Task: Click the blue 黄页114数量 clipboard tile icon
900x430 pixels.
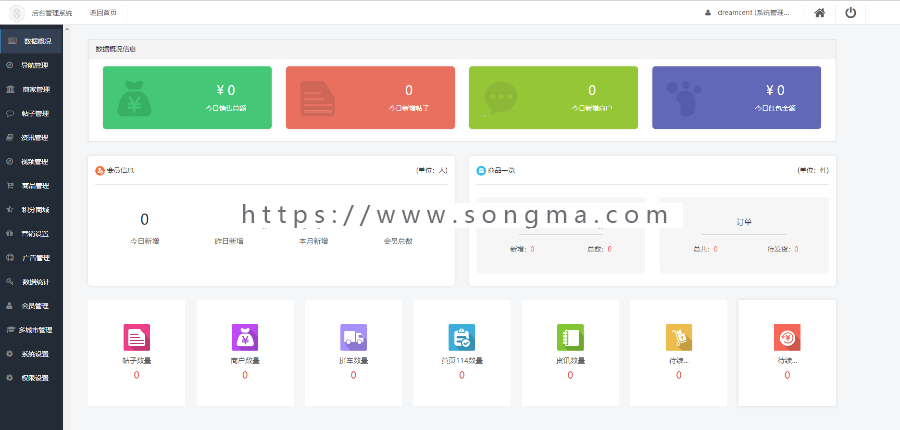Action: [461, 337]
